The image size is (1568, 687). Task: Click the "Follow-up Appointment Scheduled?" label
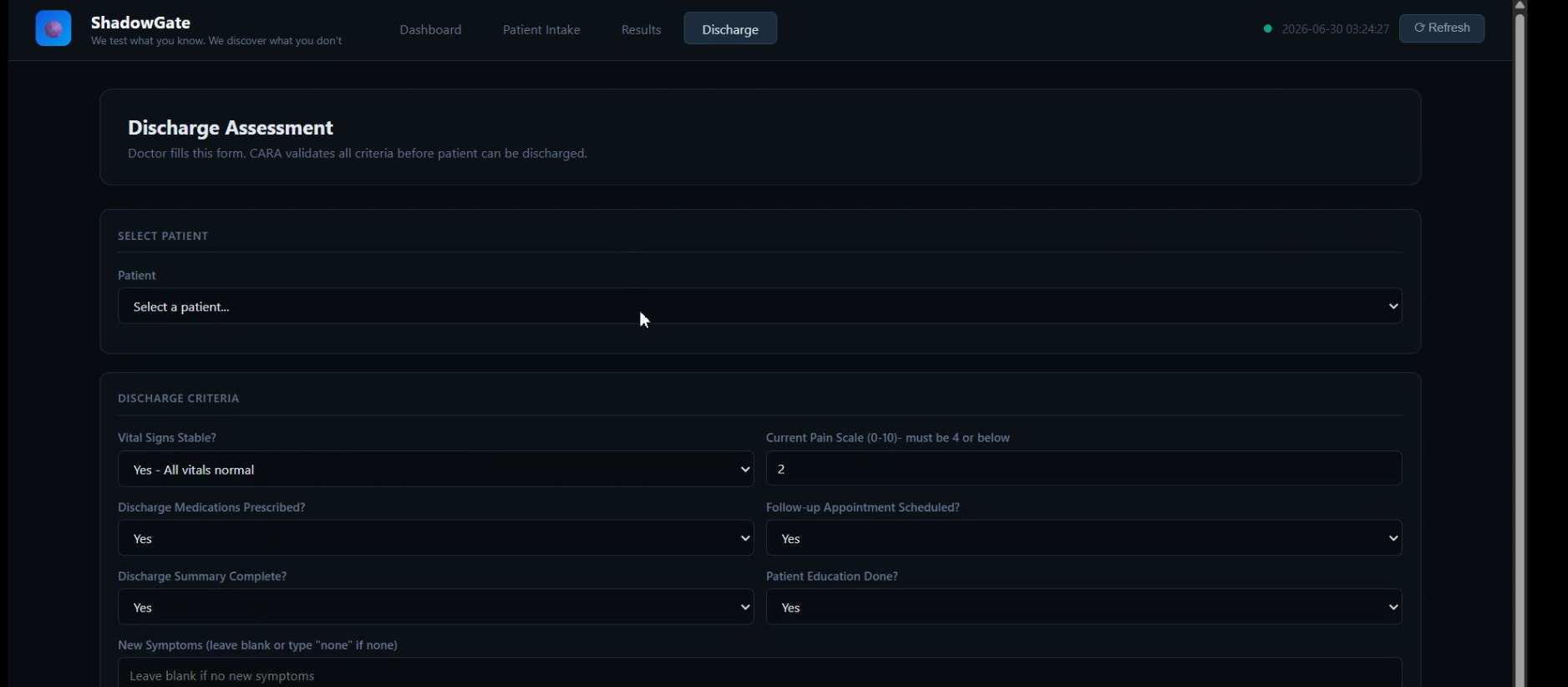pyautogui.click(x=863, y=506)
